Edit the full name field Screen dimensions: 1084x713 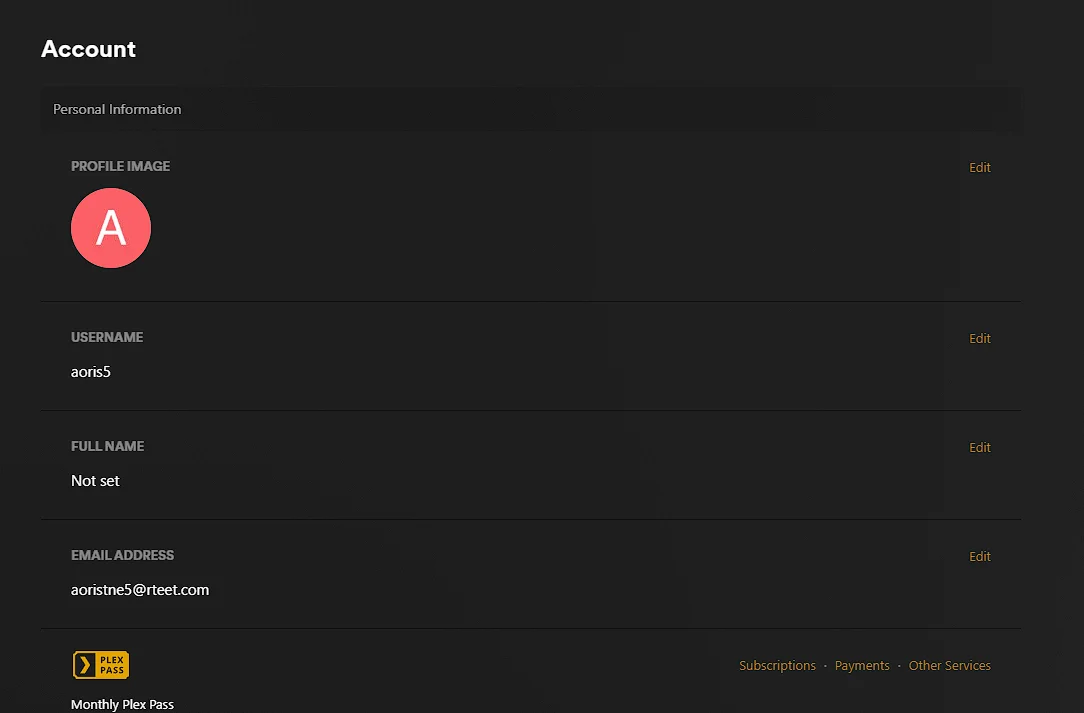(980, 447)
